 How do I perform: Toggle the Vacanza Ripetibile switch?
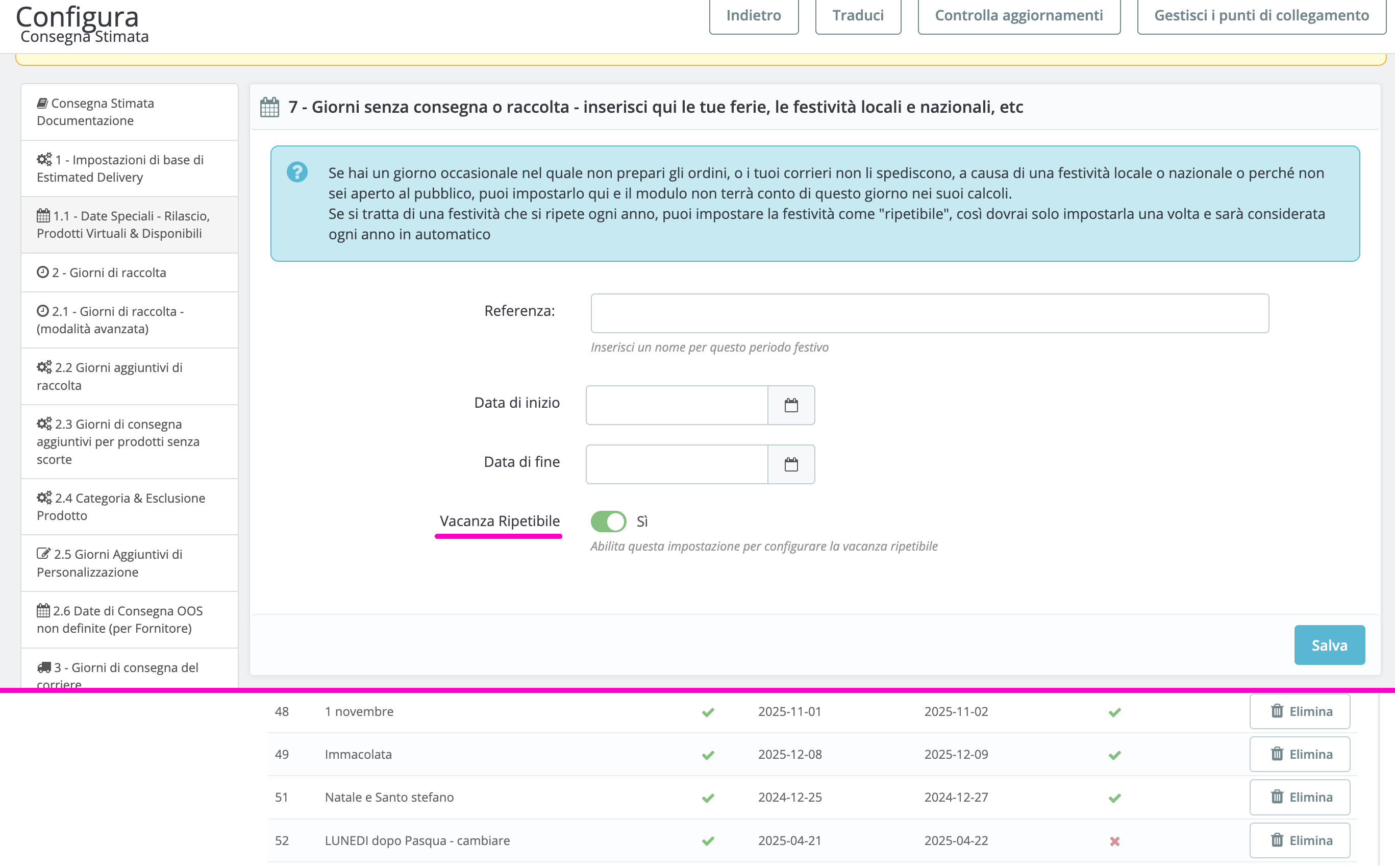click(608, 522)
